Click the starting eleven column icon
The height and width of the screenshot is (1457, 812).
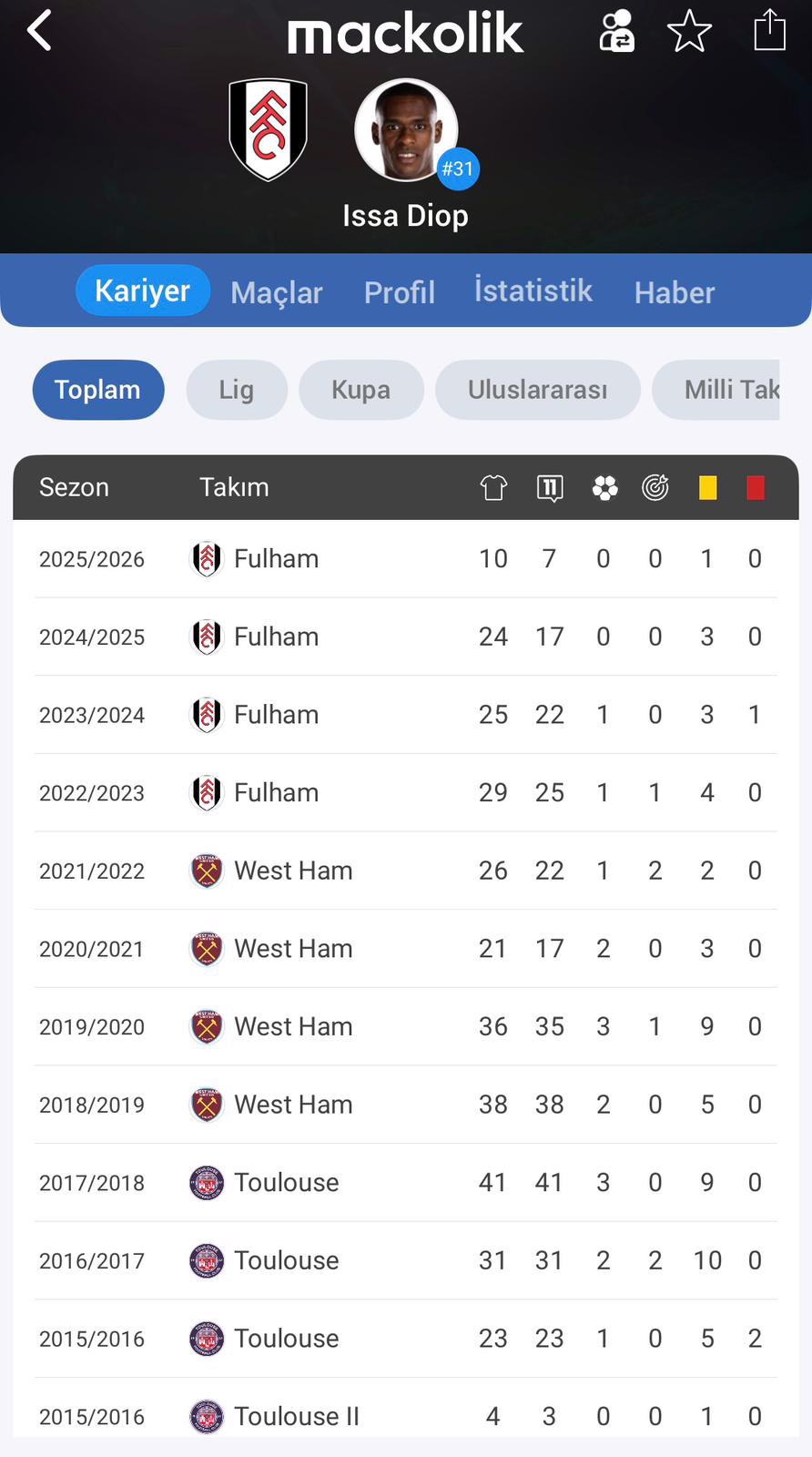(550, 488)
